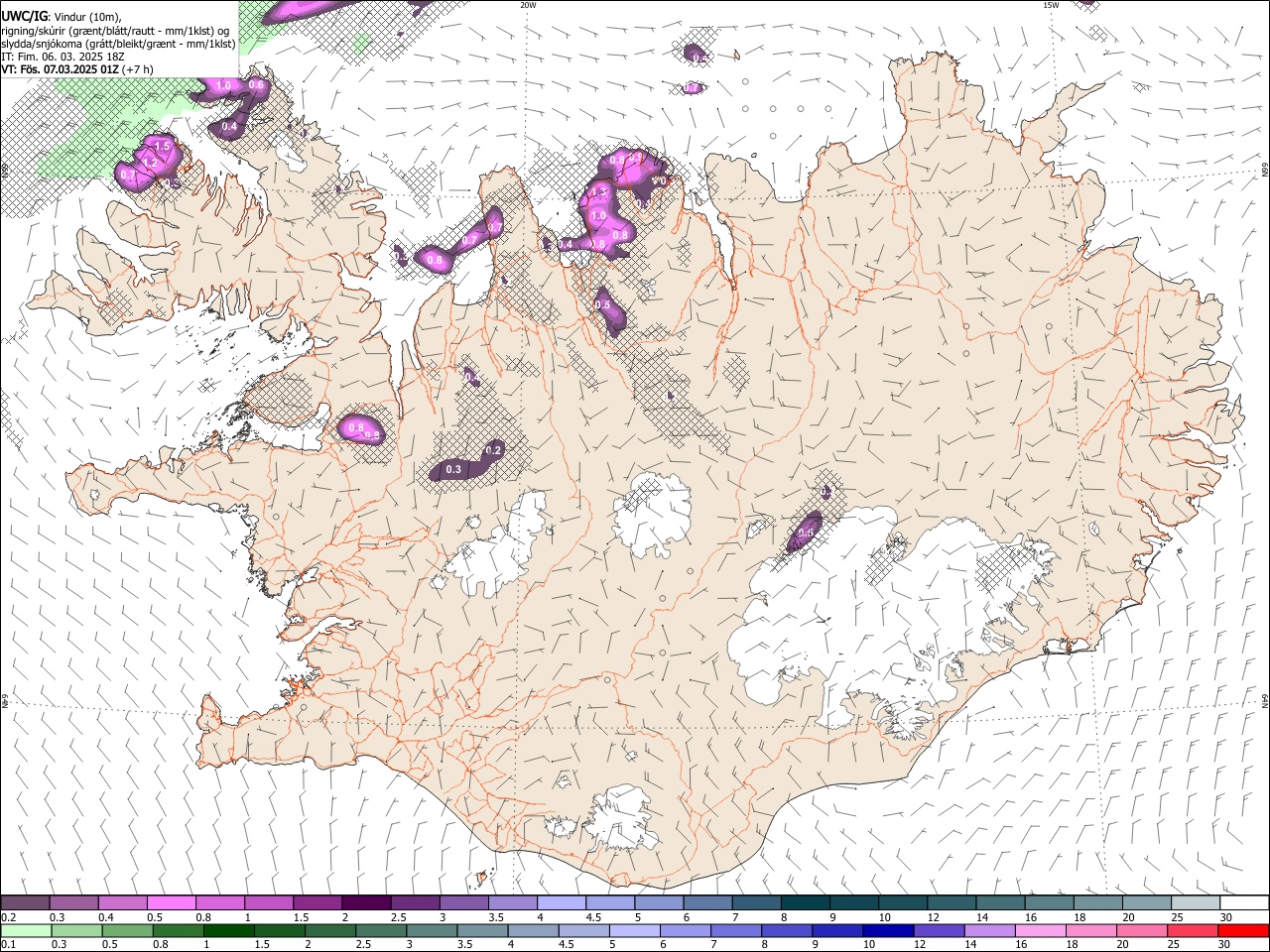Click the '0.5' value label on the map
The width and height of the screenshot is (1270, 952).
tap(602, 304)
